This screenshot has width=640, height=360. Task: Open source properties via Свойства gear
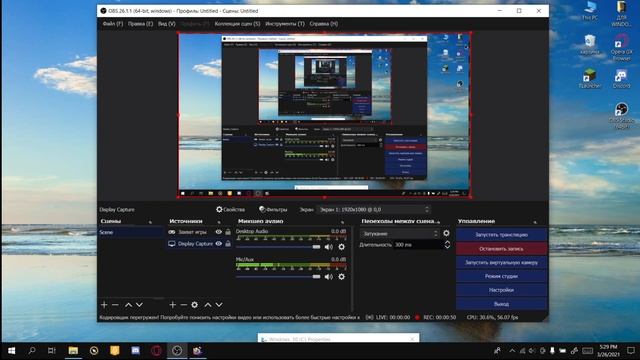(231, 209)
